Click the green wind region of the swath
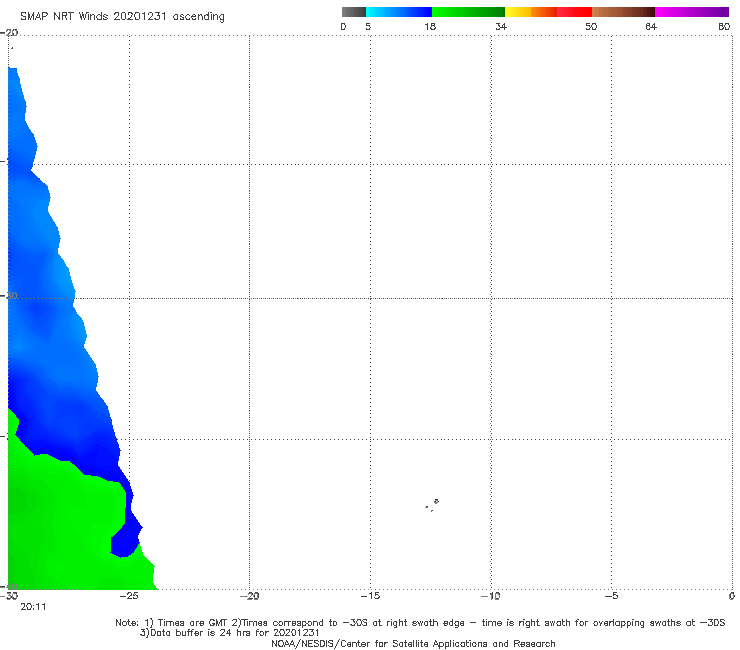 coord(61,524)
